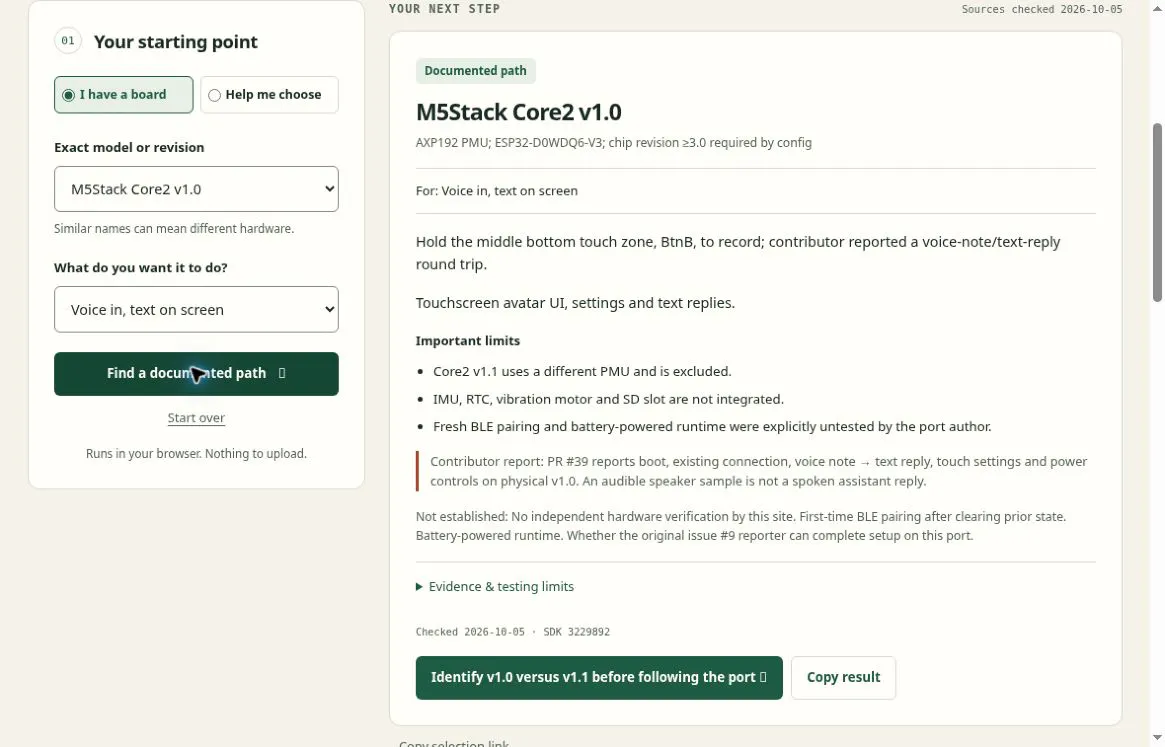The height and width of the screenshot is (747, 1165).
Task: Click the Documented path badge
Action: click(476, 71)
